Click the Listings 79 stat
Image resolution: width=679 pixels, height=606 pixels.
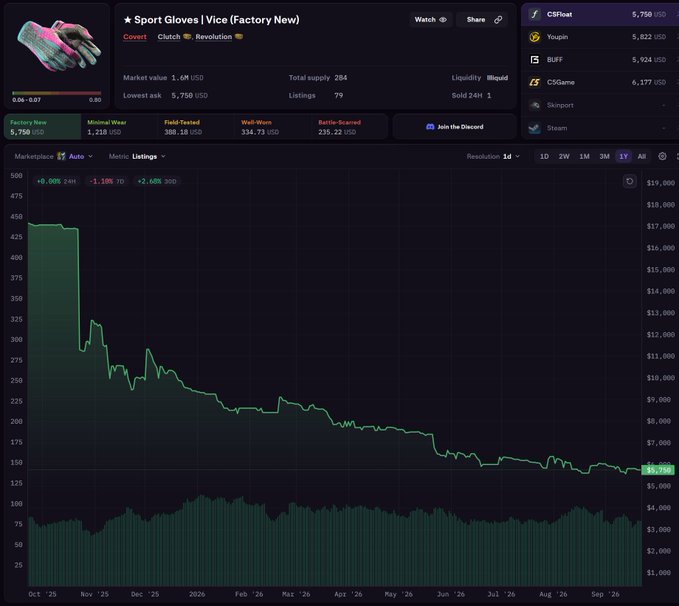pyautogui.click(x=316, y=96)
